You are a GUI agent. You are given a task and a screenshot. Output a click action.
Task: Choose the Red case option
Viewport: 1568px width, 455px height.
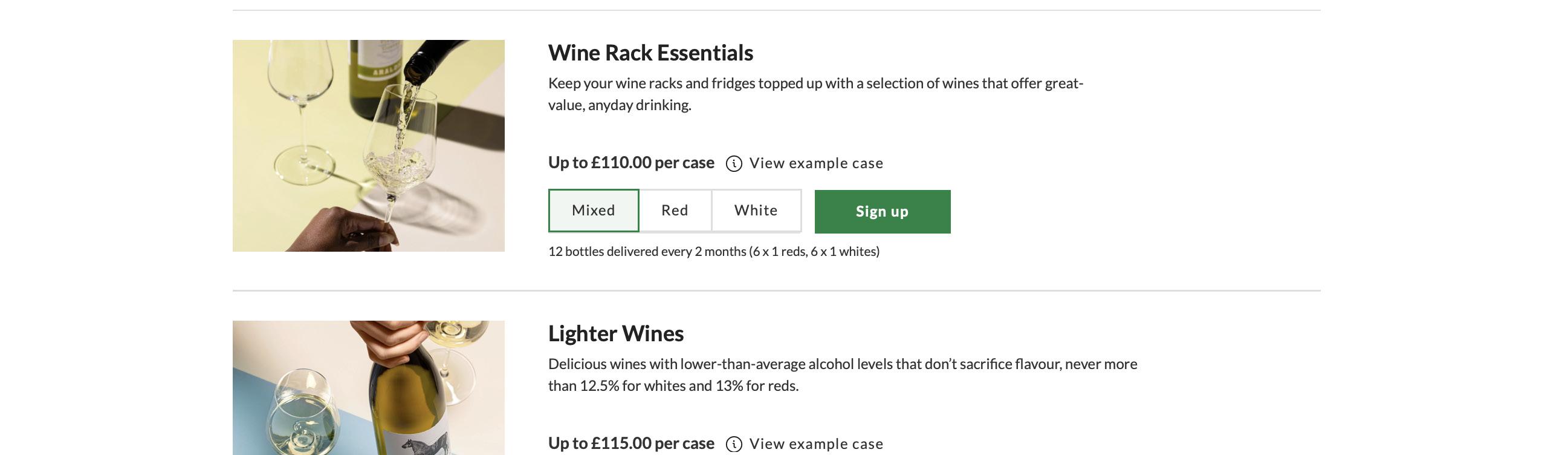[675, 211]
